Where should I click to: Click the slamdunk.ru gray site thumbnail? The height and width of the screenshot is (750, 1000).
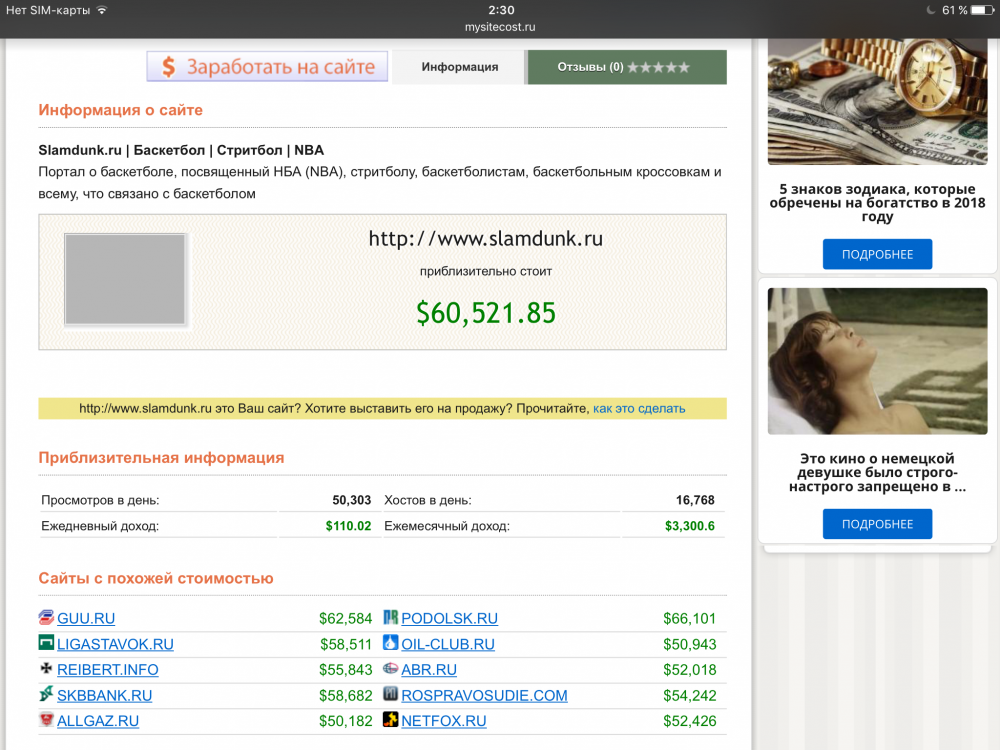[125, 280]
